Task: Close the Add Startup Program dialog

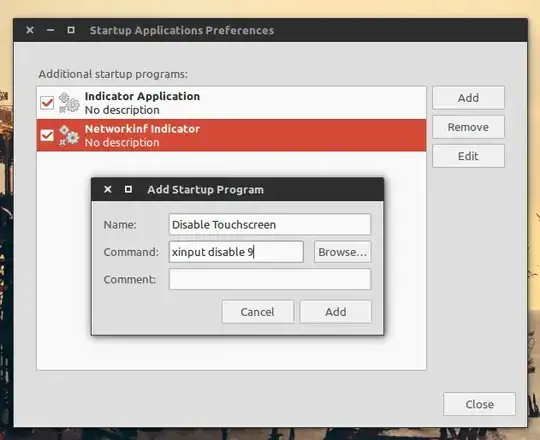Action: tap(107, 189)
